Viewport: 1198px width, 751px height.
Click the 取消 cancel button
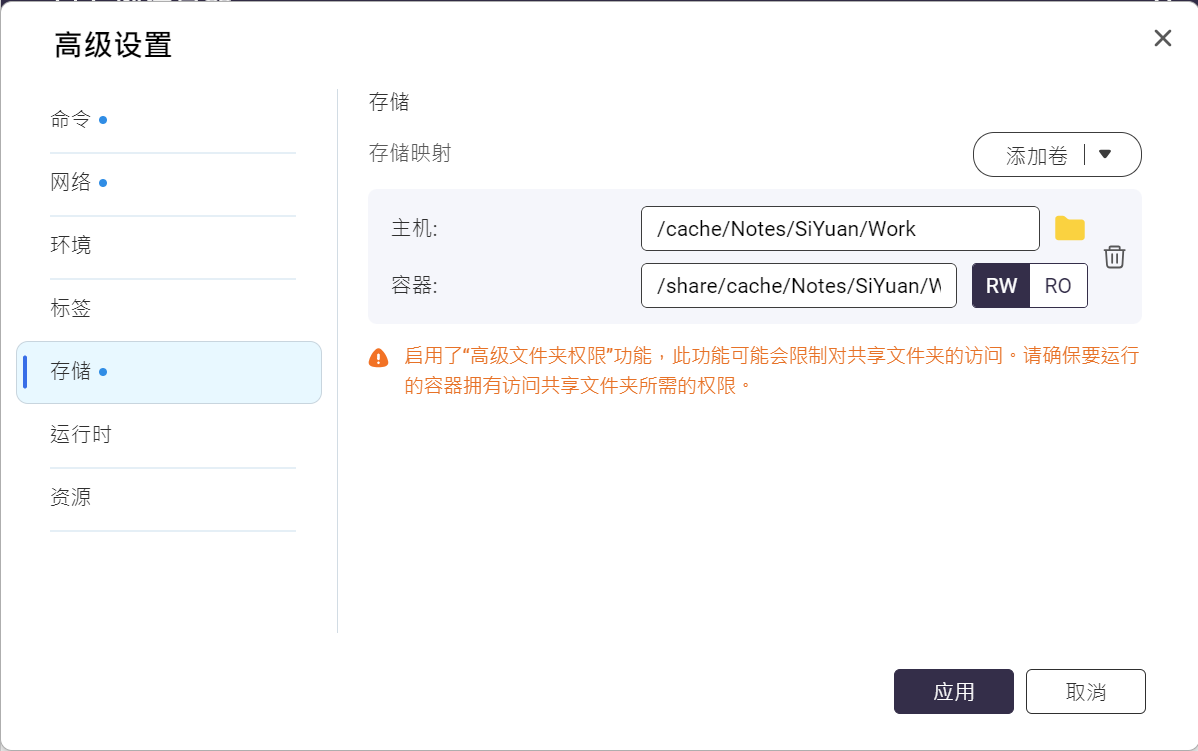click(x=1085, y=692)
